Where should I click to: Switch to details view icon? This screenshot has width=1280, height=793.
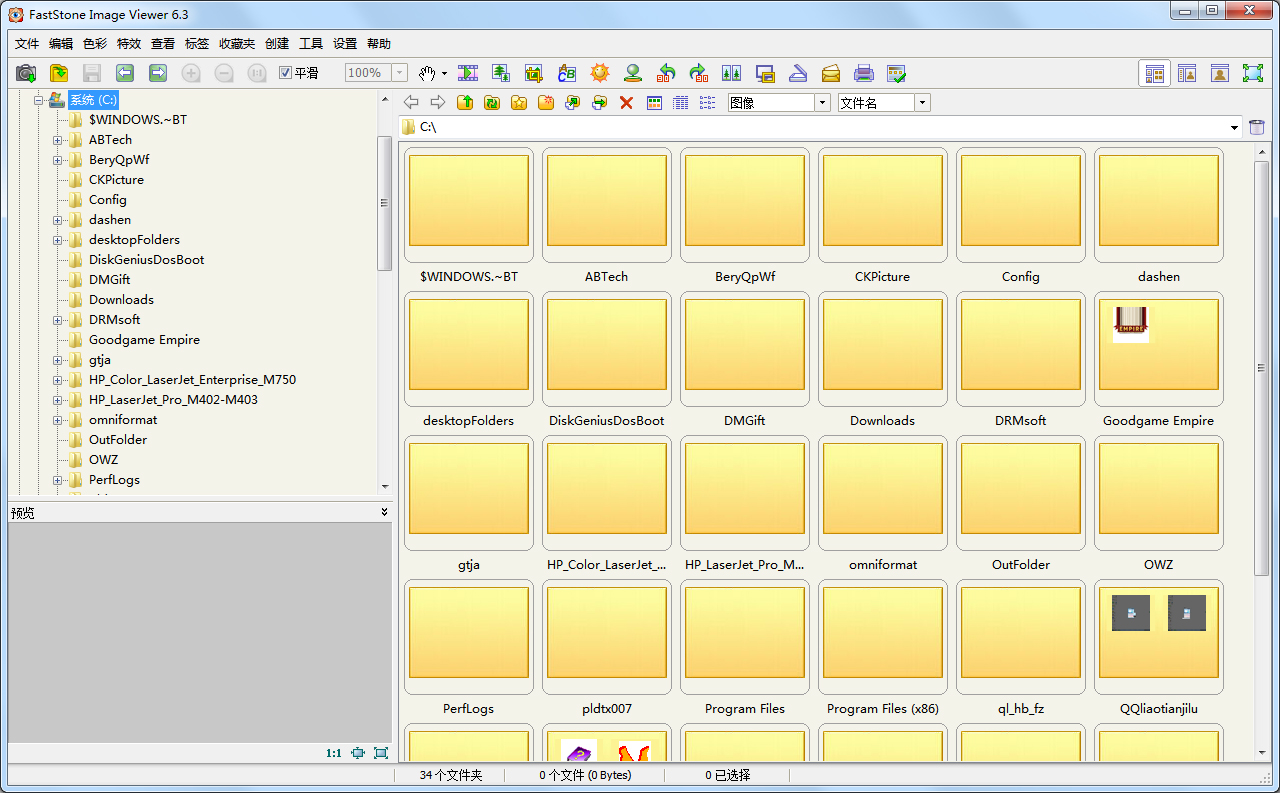[682, 102]
